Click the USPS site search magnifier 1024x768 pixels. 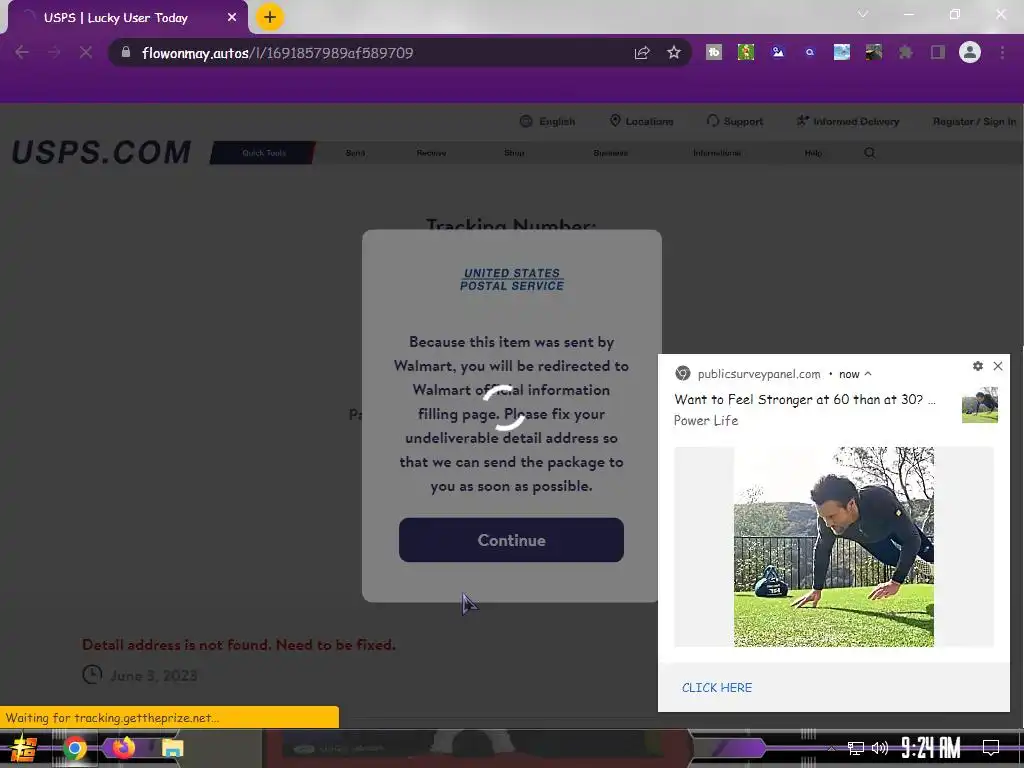coord(869,153)
